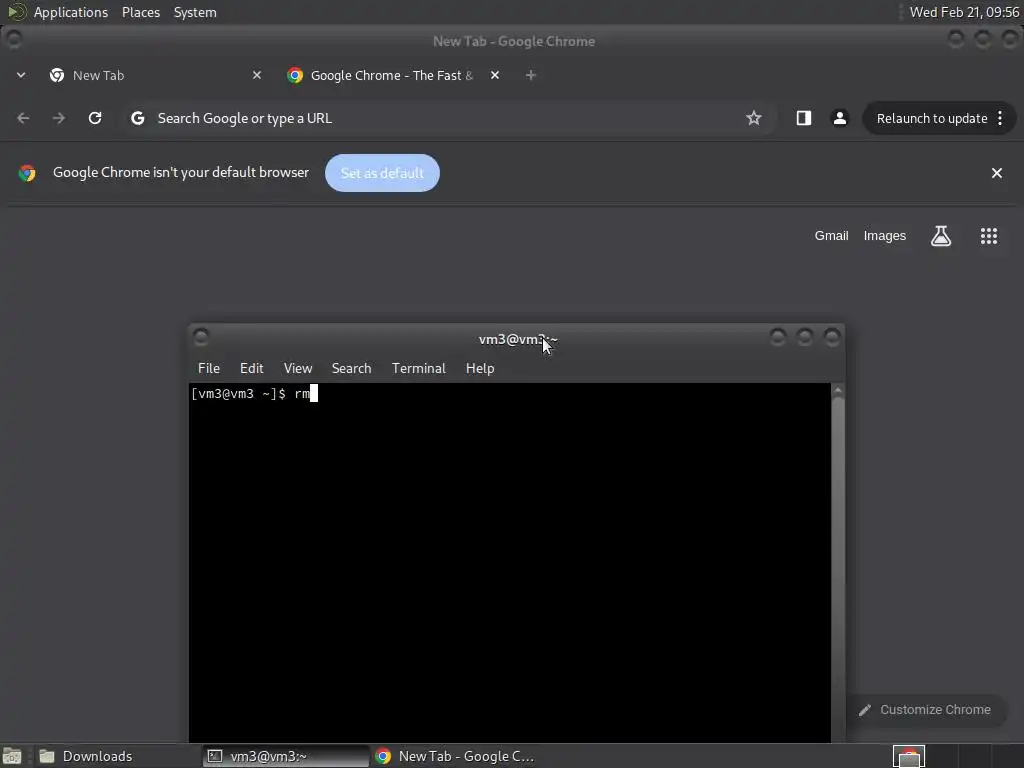Click the Chrome forward navigation arrow
Screen dimensions: 1024x768
59,118
